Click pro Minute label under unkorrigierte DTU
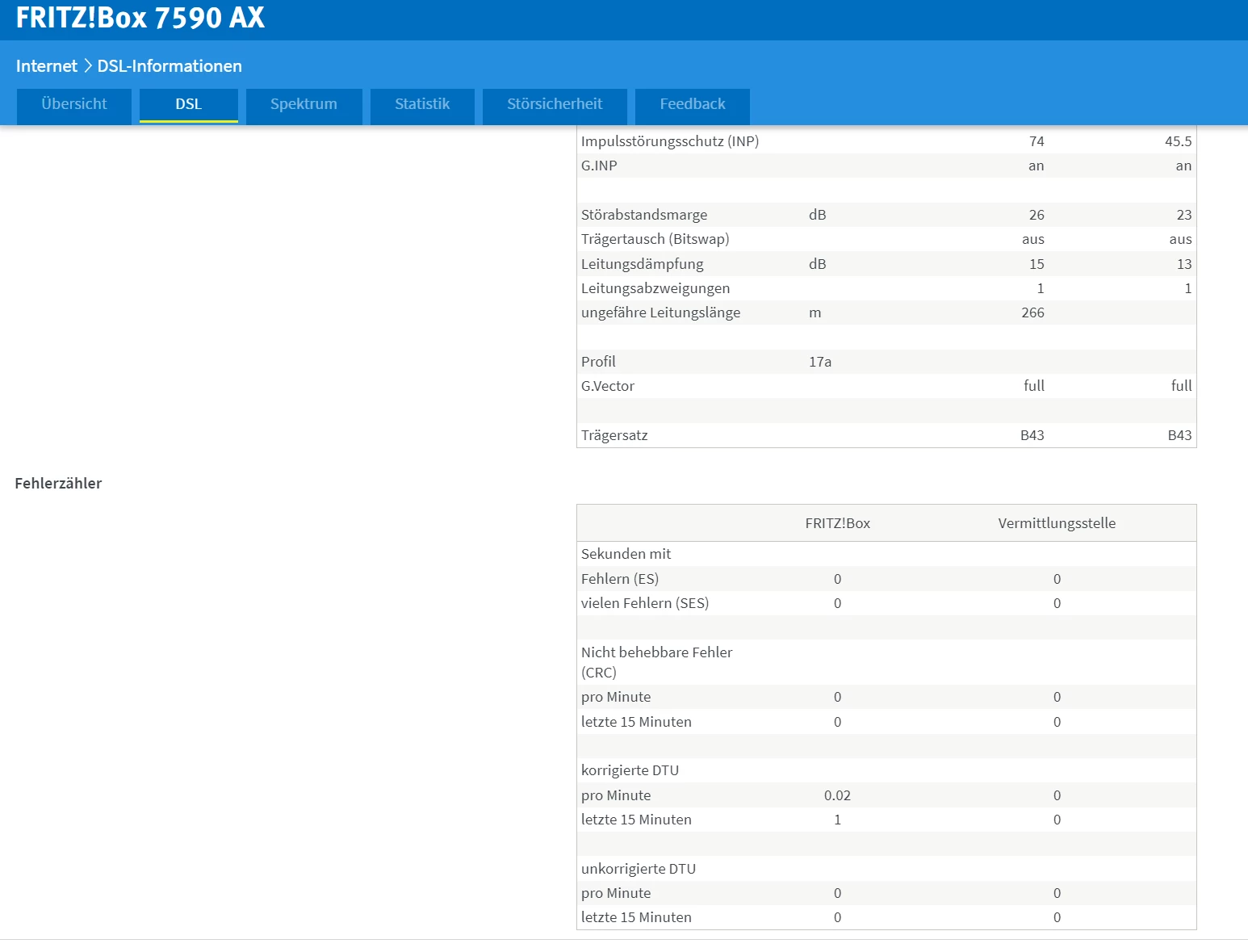The width and height of the screenshot is (1248, 952). (616, 893)
